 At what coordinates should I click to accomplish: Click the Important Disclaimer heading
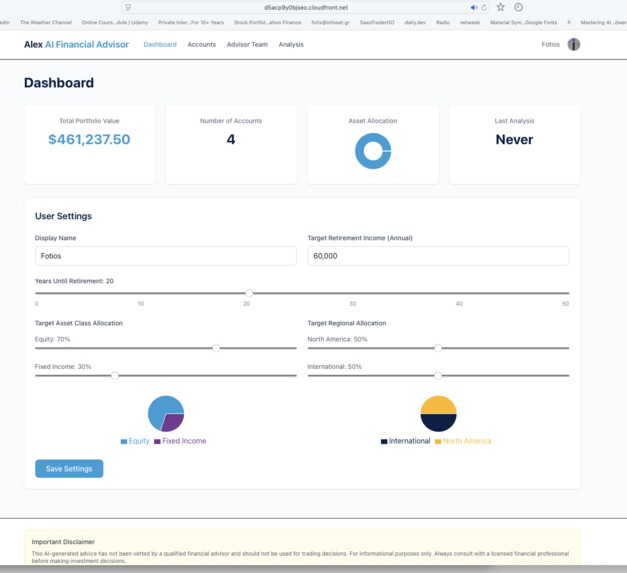[63, 542]
